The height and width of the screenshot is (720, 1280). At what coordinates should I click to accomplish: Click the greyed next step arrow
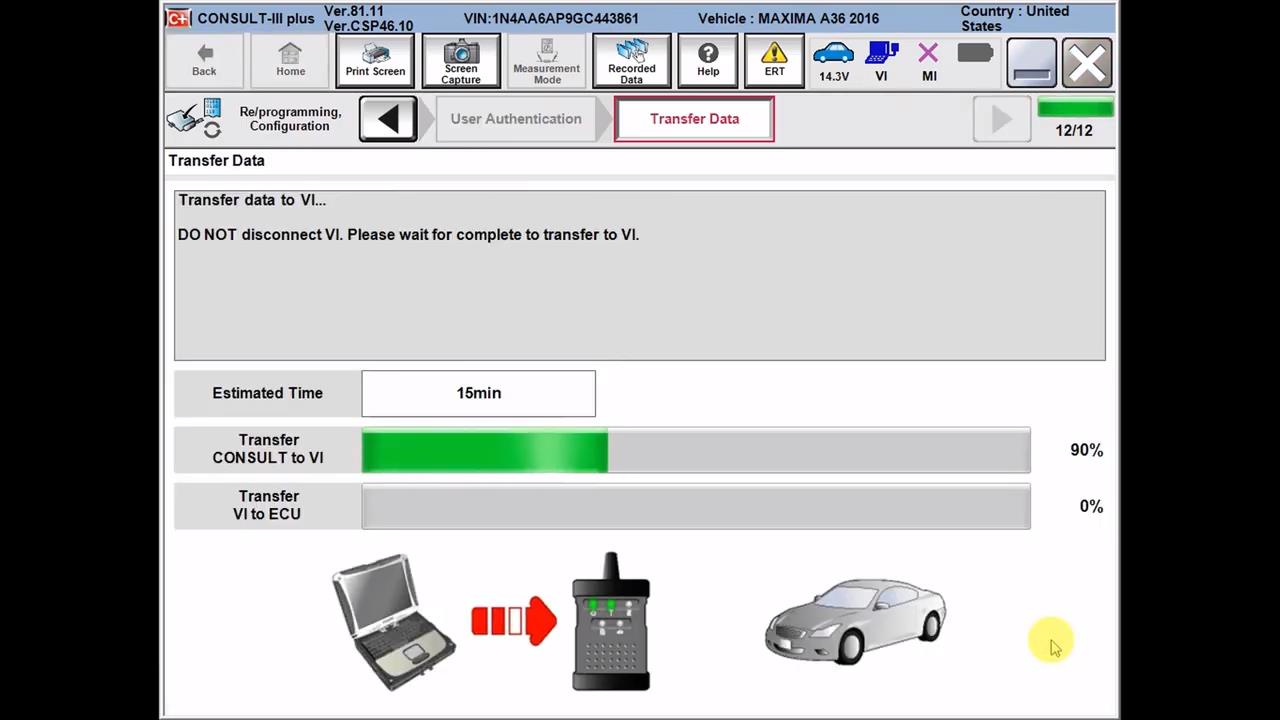point(1002,119)
